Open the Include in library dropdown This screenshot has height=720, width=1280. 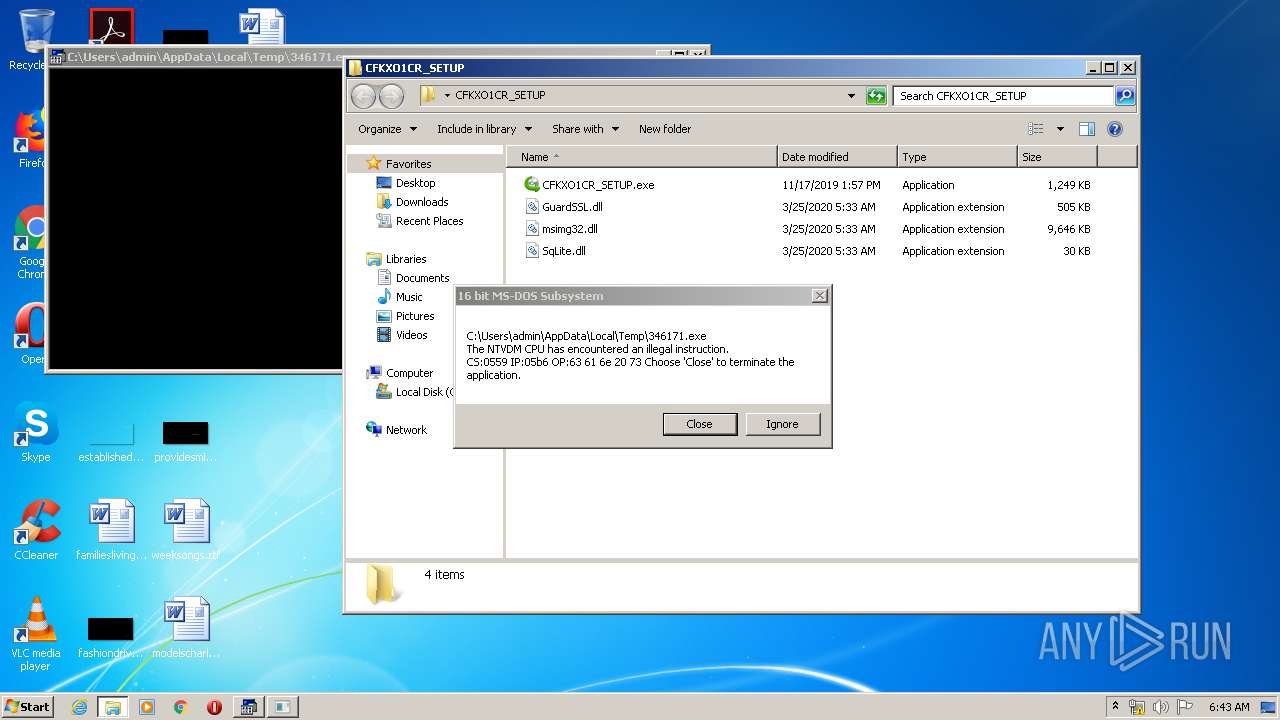(484, 129)
